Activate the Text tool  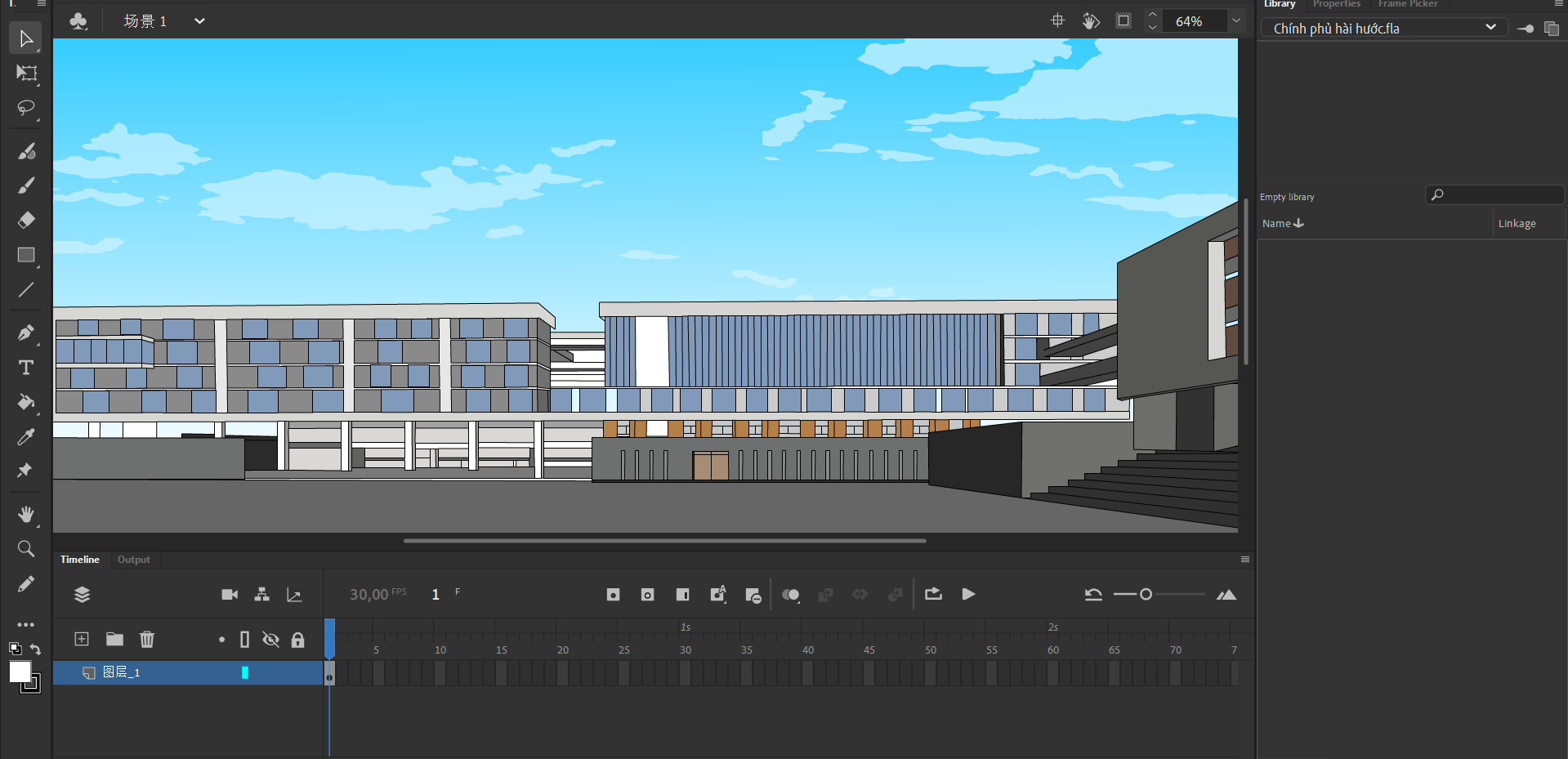click(26, 368)
